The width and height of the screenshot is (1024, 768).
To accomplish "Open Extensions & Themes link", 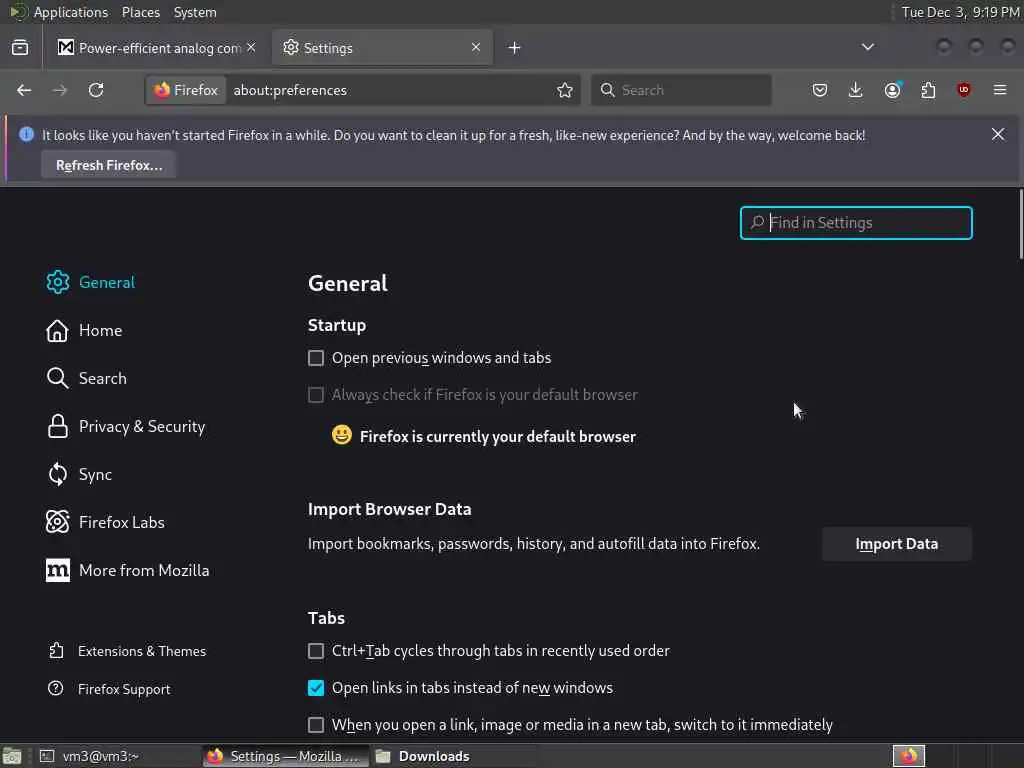I will coord(127,651).
